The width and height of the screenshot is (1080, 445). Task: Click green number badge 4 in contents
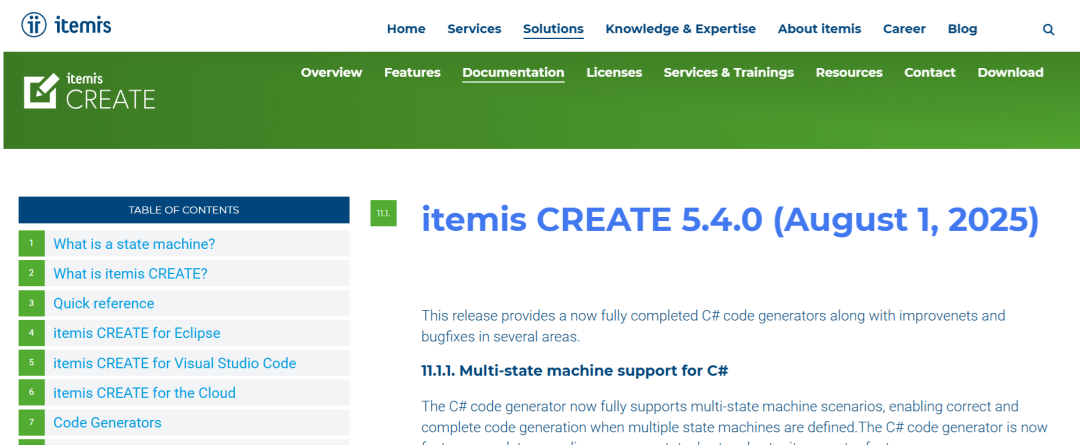point(32,333)
